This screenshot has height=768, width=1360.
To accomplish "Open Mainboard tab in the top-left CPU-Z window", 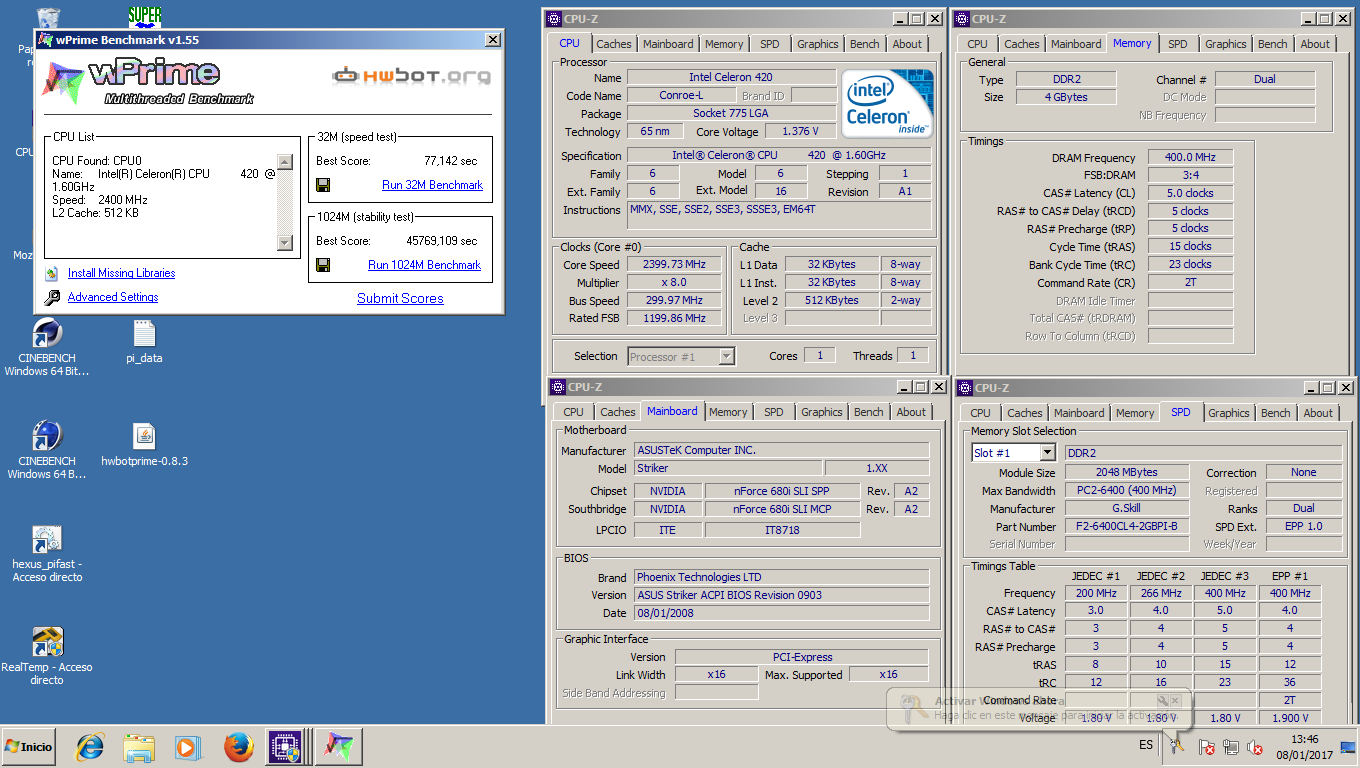I will 668,44.
